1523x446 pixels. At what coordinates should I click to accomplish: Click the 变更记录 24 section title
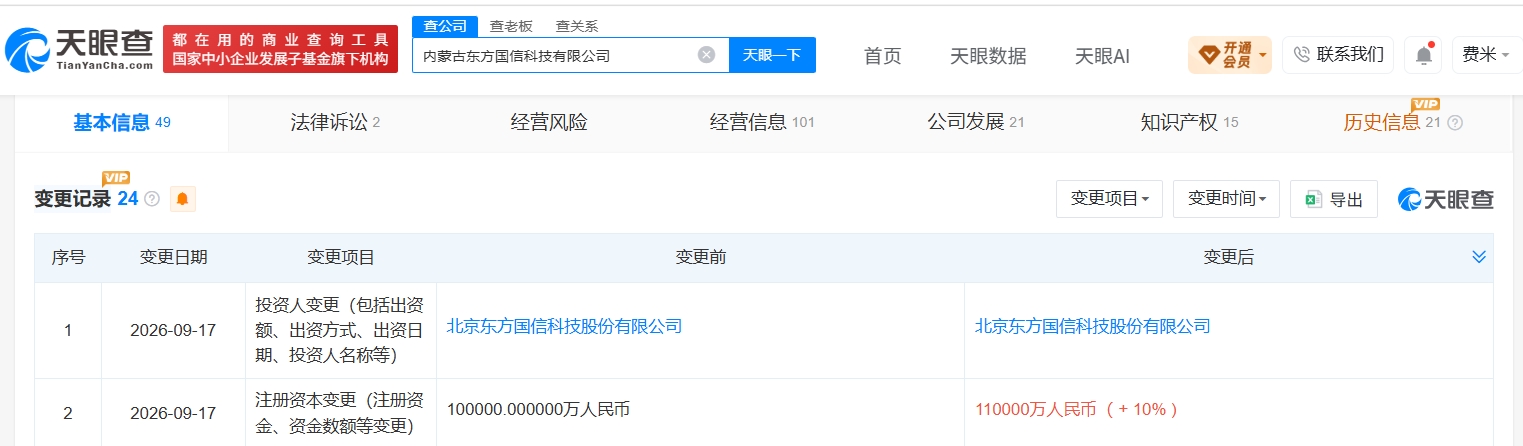coord(86,199)
